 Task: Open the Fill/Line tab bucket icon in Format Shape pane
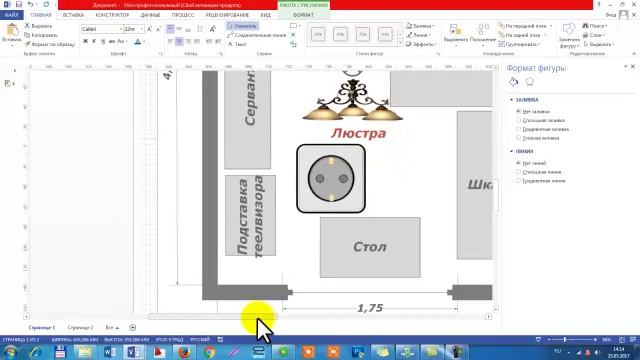click(513, 82)
